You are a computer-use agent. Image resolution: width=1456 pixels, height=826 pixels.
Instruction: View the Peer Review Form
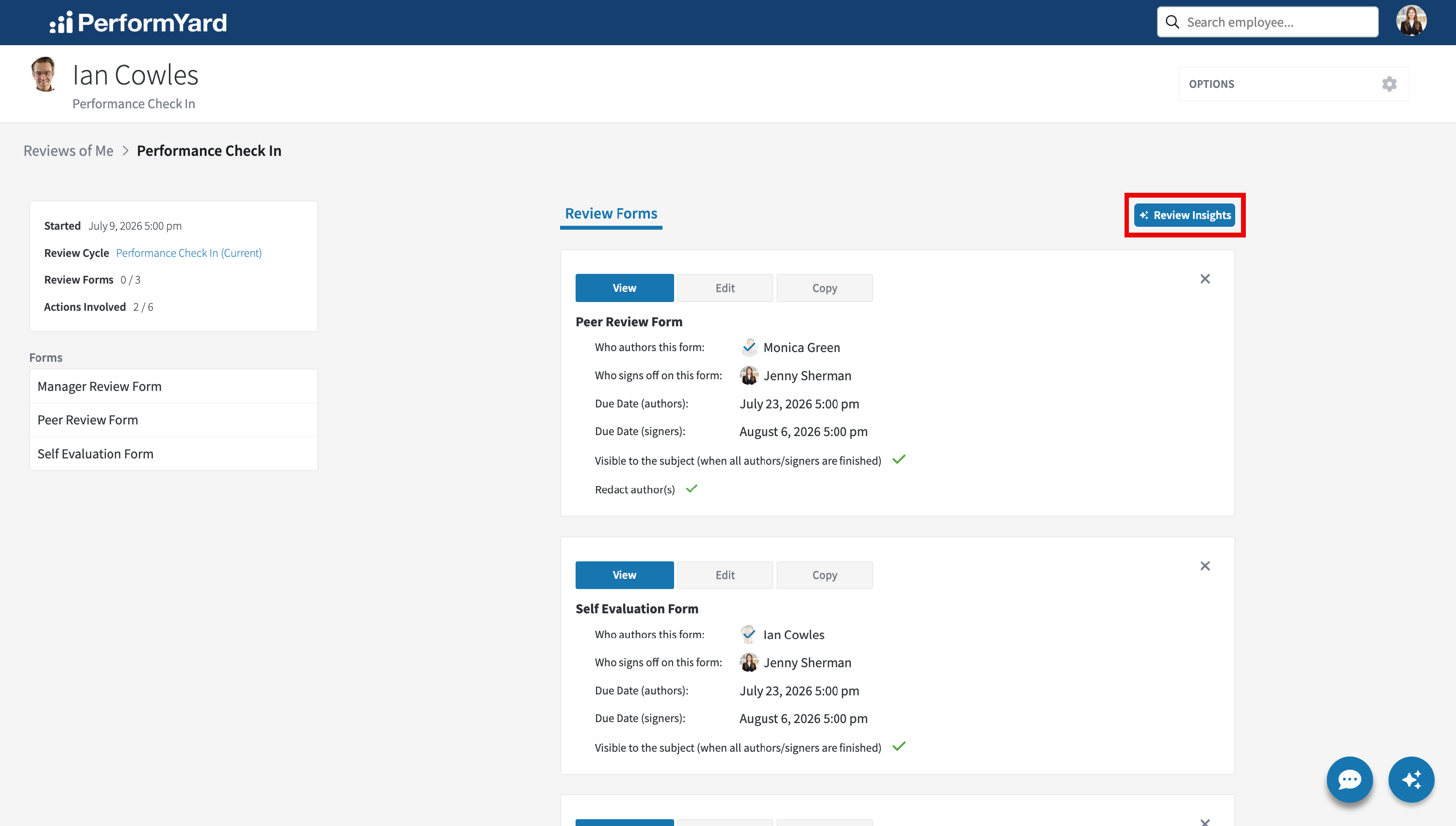coord(624,287)
